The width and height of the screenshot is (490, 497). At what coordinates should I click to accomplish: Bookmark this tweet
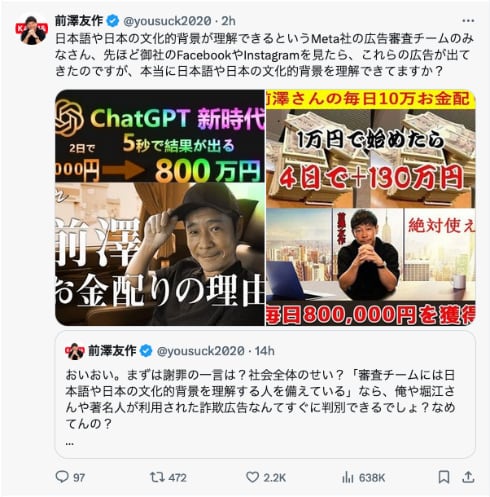(444, 477)
